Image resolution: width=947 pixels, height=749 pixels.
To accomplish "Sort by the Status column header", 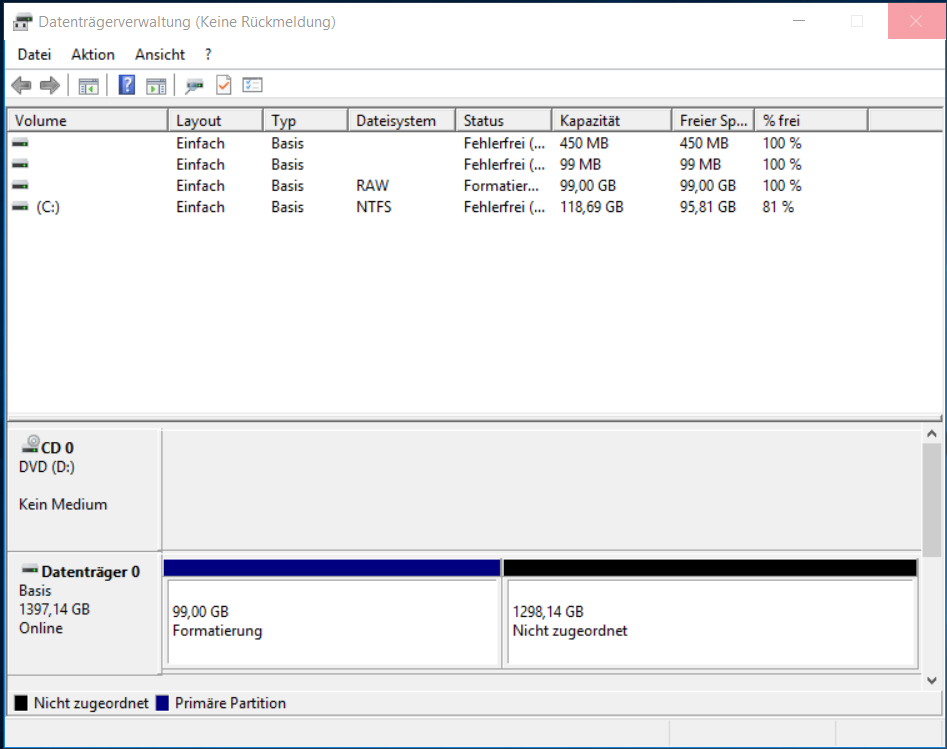I will point(504,120).
